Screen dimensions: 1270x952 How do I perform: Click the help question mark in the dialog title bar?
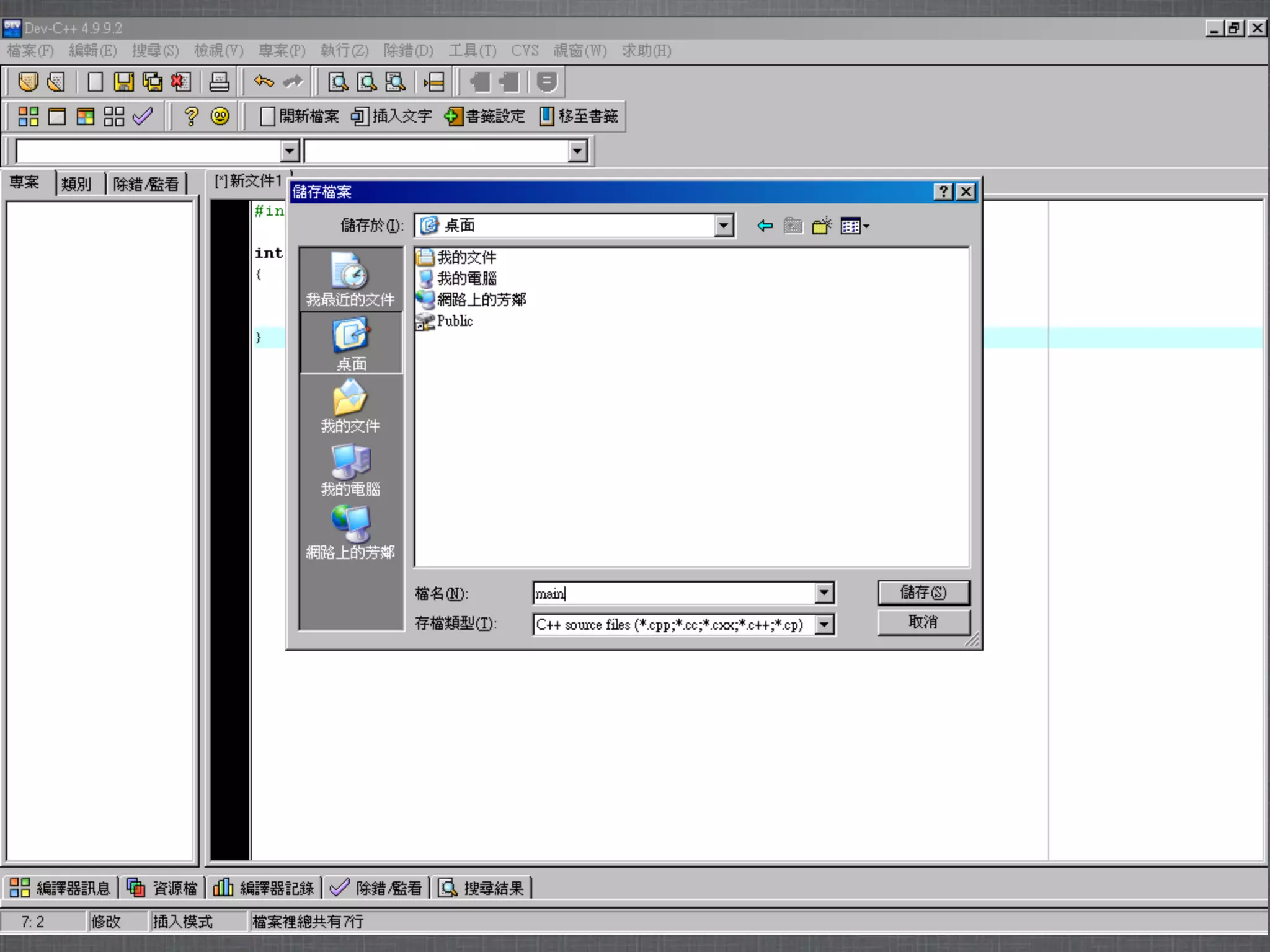pyautogui.click(x=943, y=192)
